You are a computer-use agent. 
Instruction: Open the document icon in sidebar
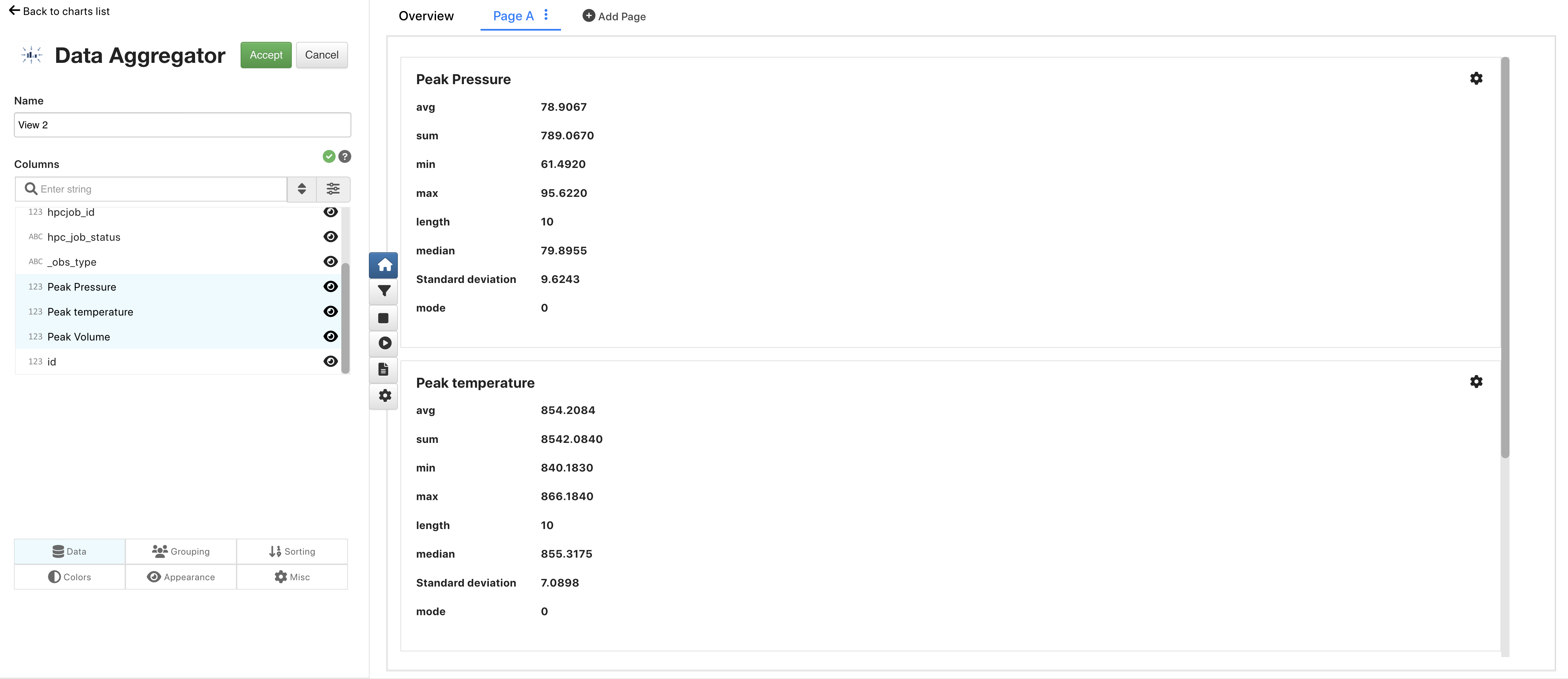(x=384, y=369)
